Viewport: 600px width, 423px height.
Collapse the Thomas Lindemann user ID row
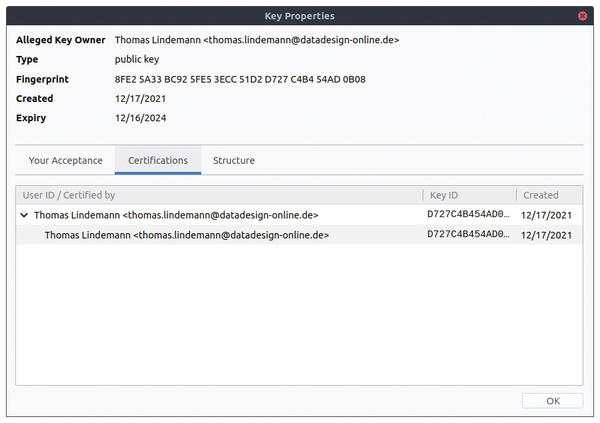coord(24,215)
